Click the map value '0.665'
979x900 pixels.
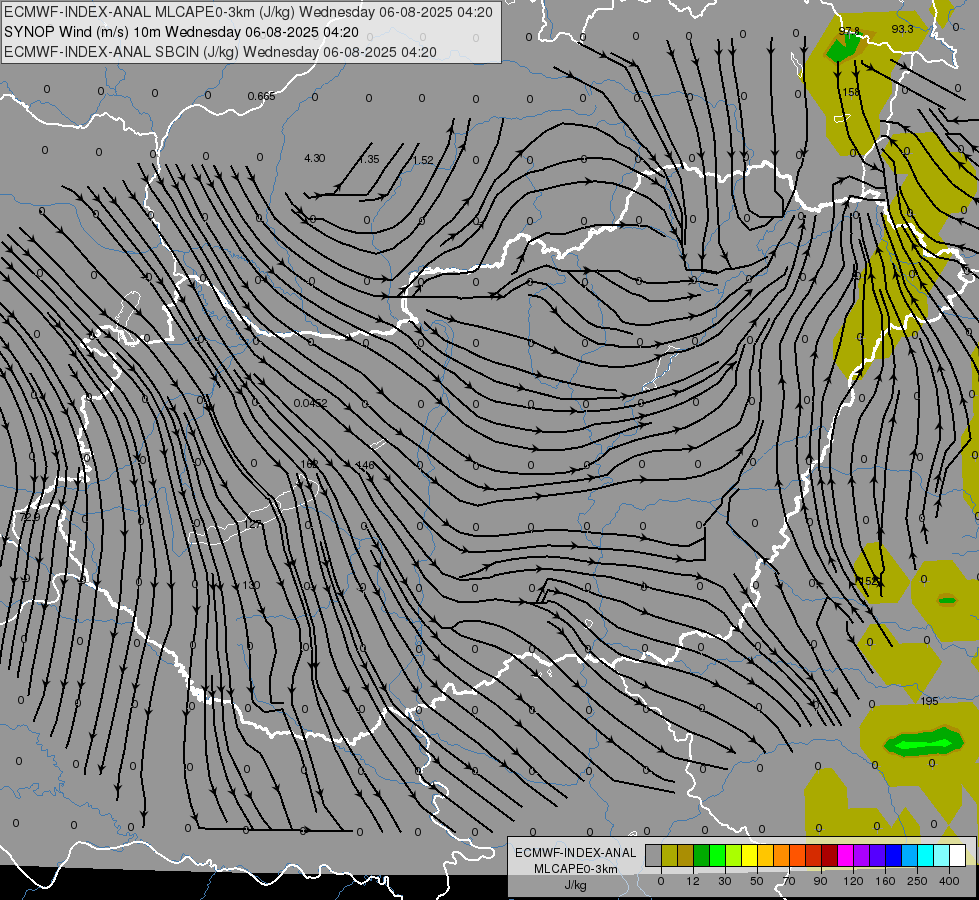(261, 96)
